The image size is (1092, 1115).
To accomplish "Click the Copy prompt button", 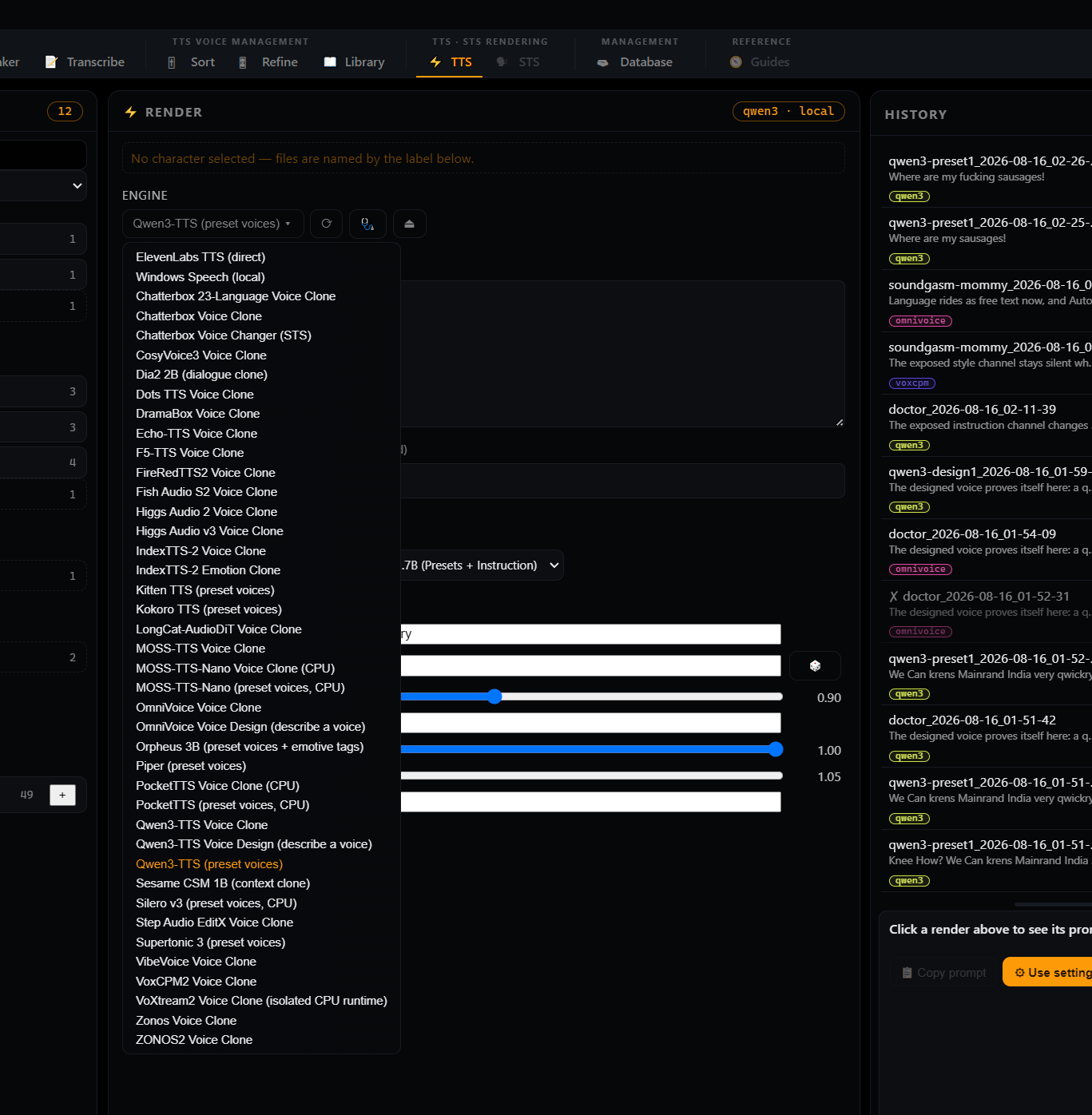I will tap(944, 973).
